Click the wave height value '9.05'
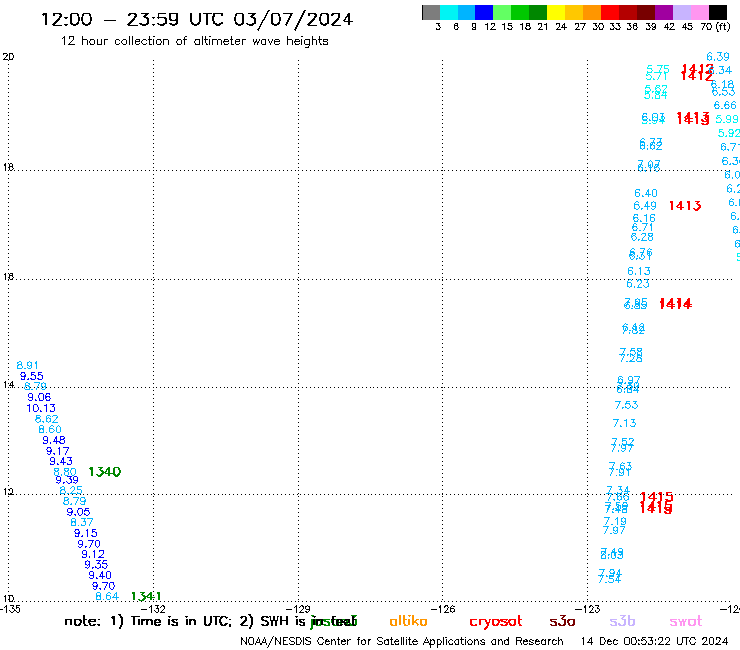The height and width of the screenshot is (650, 740). pos(78,512)
